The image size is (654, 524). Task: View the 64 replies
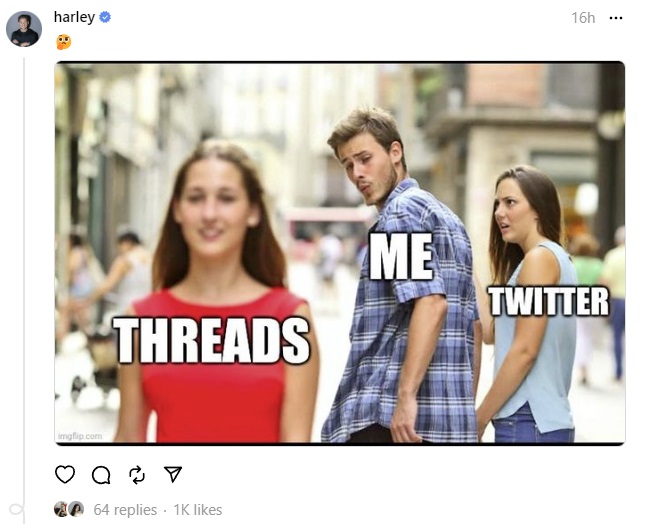[125, 510]
